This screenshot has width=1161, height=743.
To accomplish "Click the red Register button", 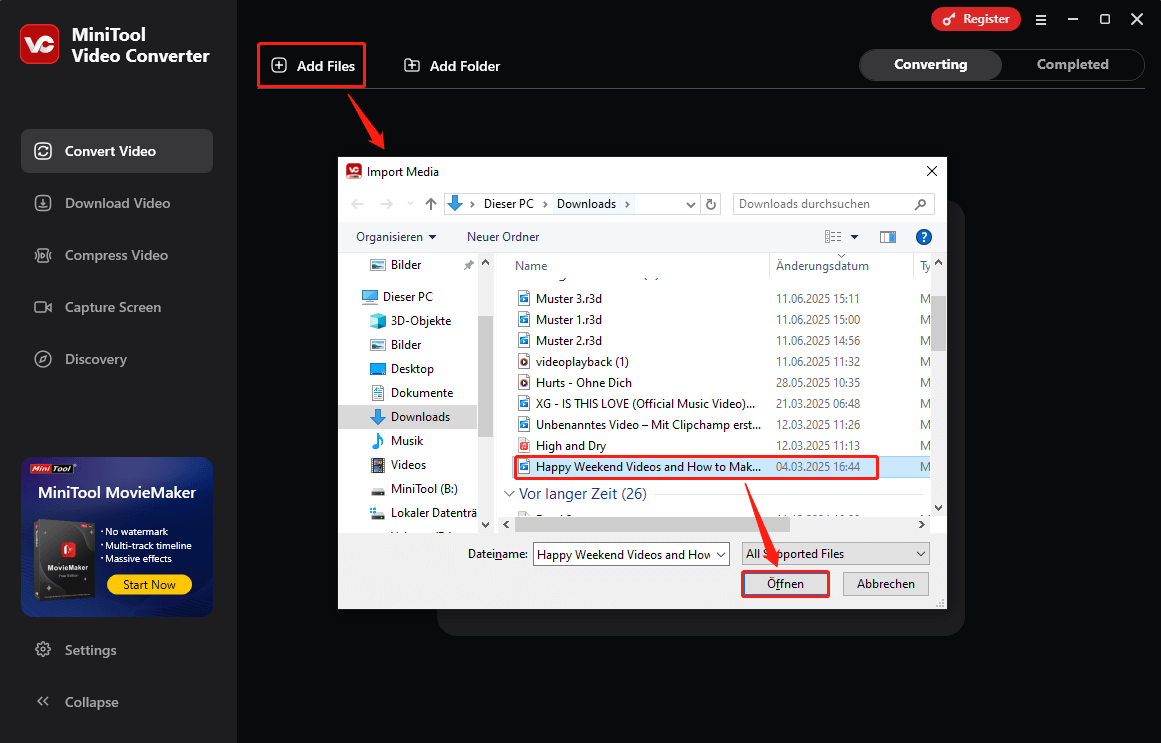I will [976, 19].
